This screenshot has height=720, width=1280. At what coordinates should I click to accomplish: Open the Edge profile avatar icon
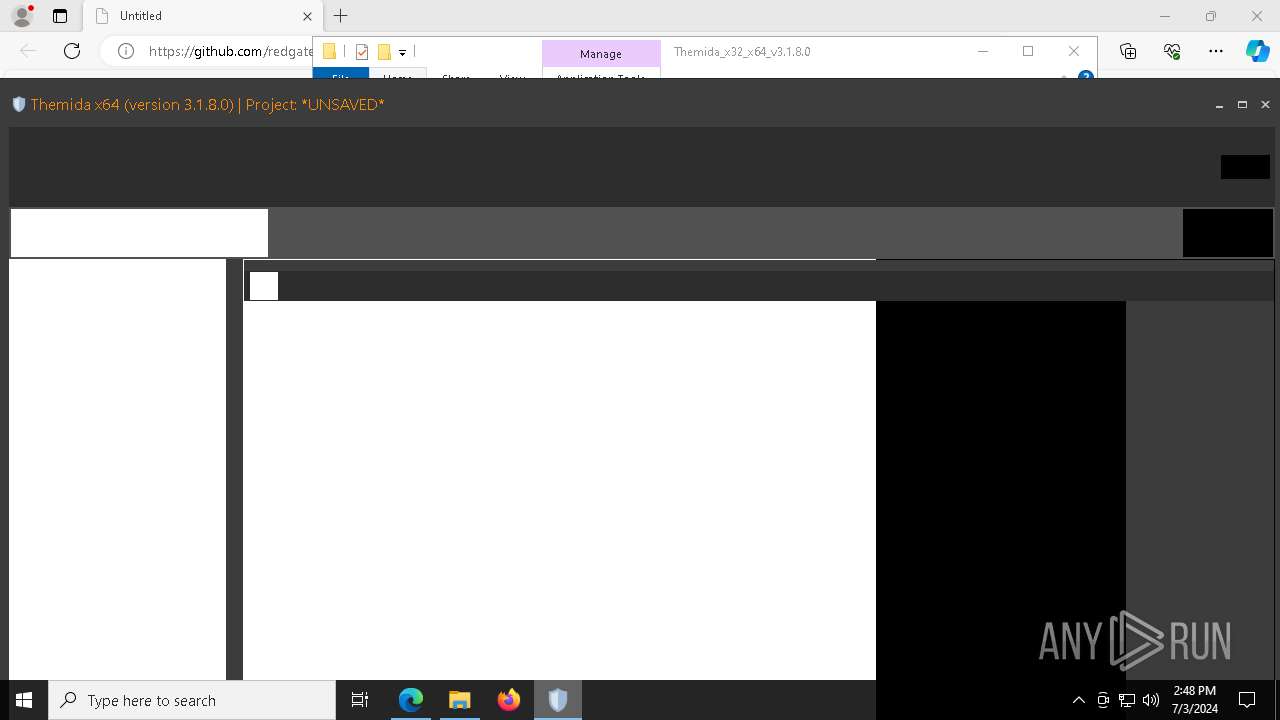coord(21,16)
